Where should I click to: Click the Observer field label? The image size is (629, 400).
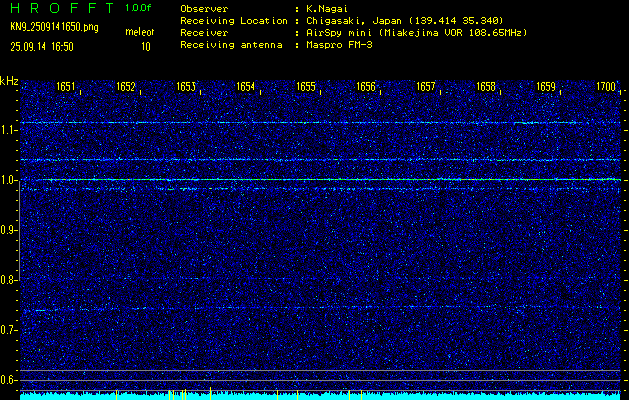[204, 9]
